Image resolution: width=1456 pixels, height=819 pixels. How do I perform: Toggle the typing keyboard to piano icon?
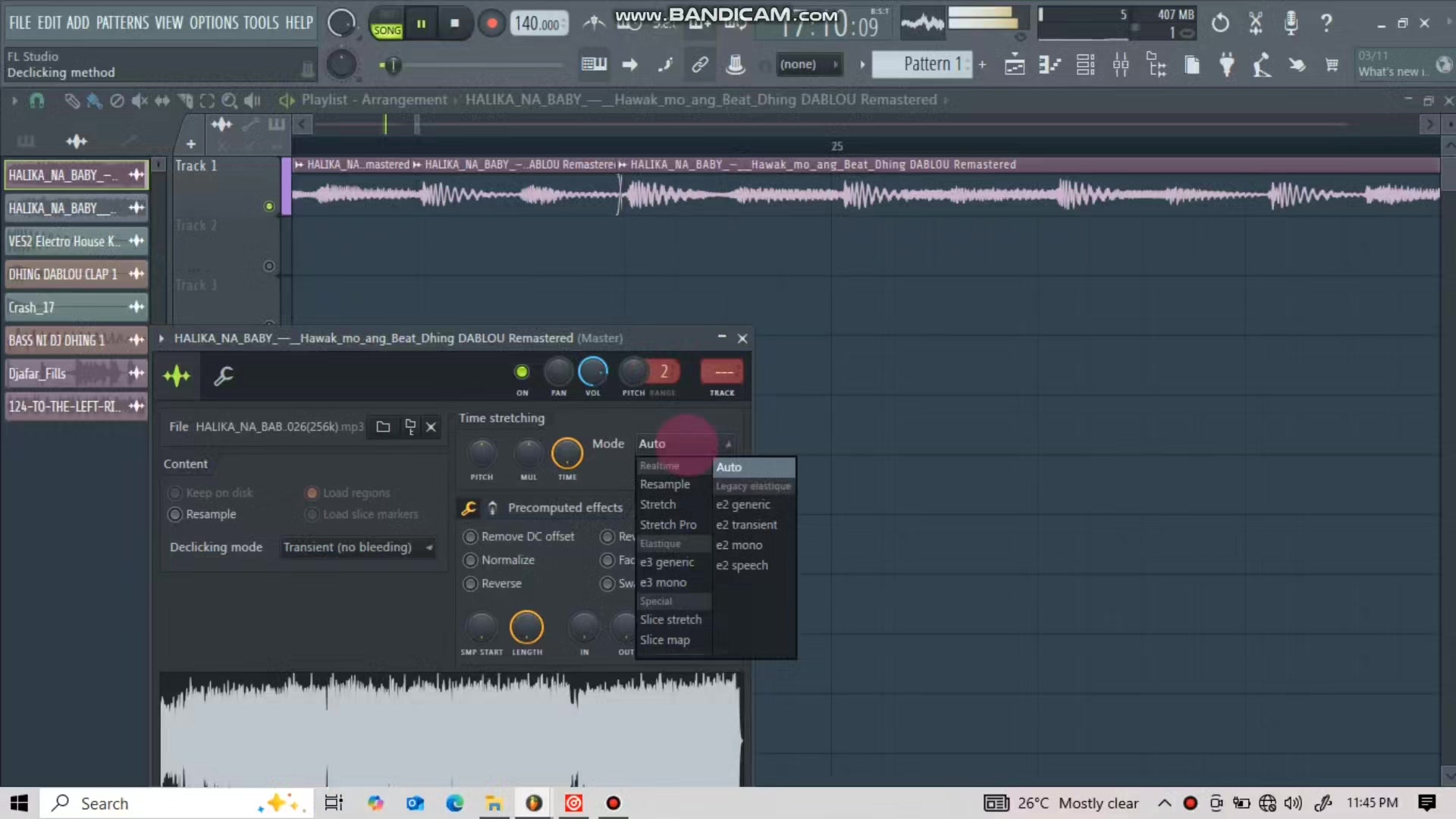[594, 64]
